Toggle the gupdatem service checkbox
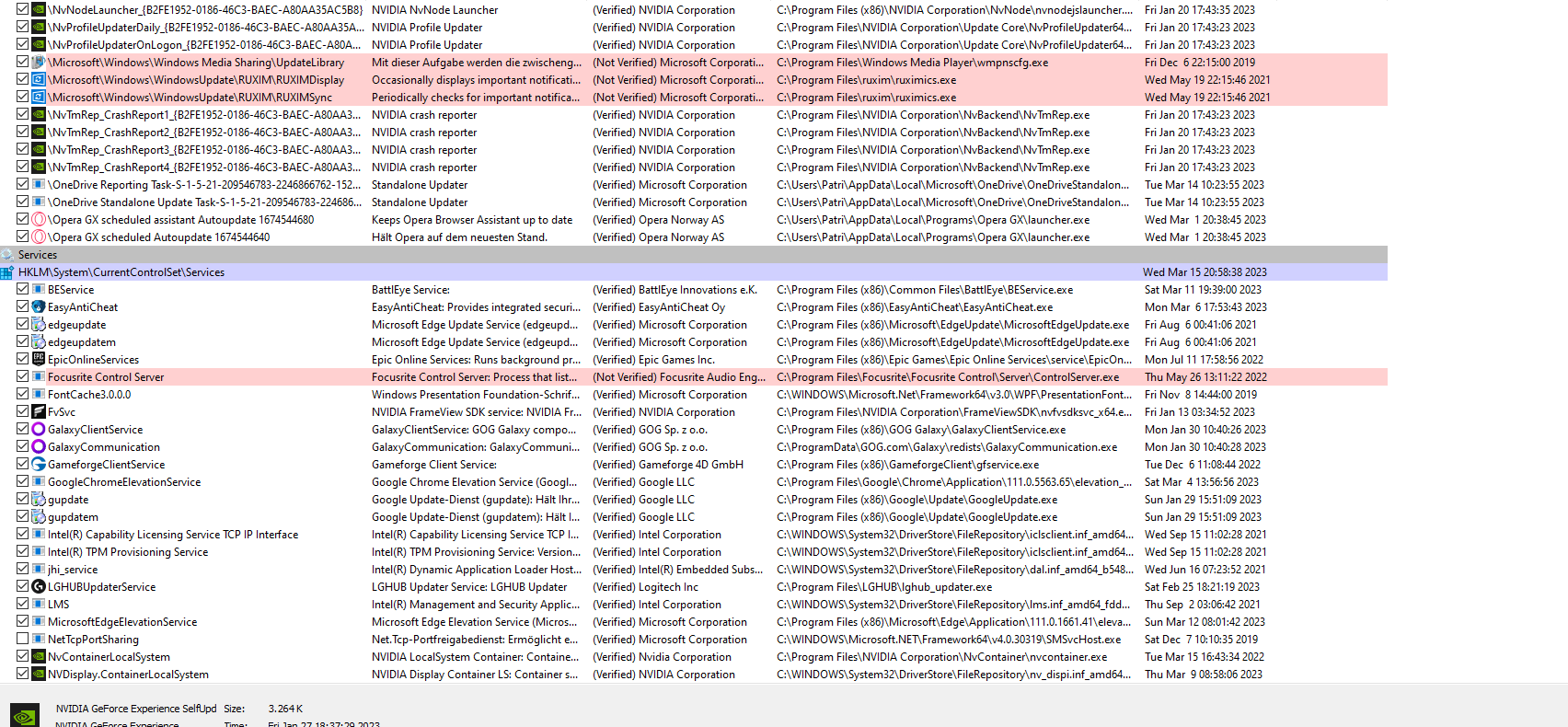This screenshot has height=727, width=1568. tap(22, 516)
